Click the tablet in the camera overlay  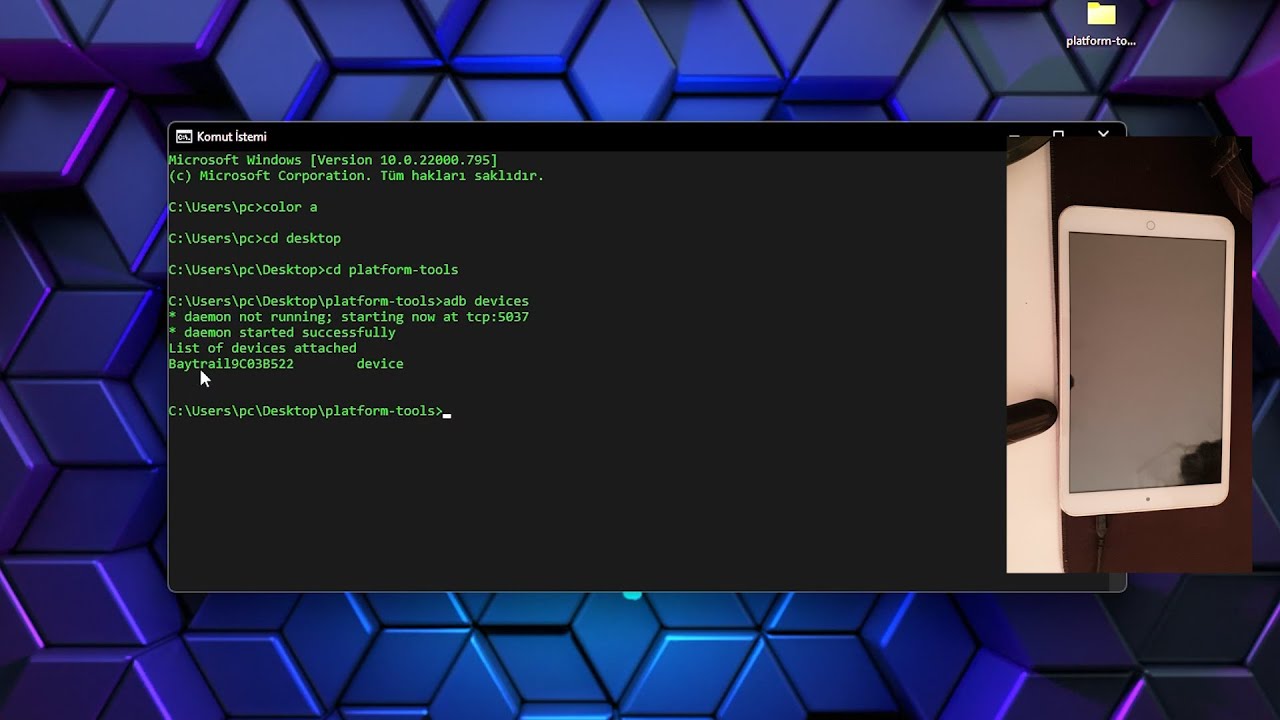click(x=1146, y=360)
